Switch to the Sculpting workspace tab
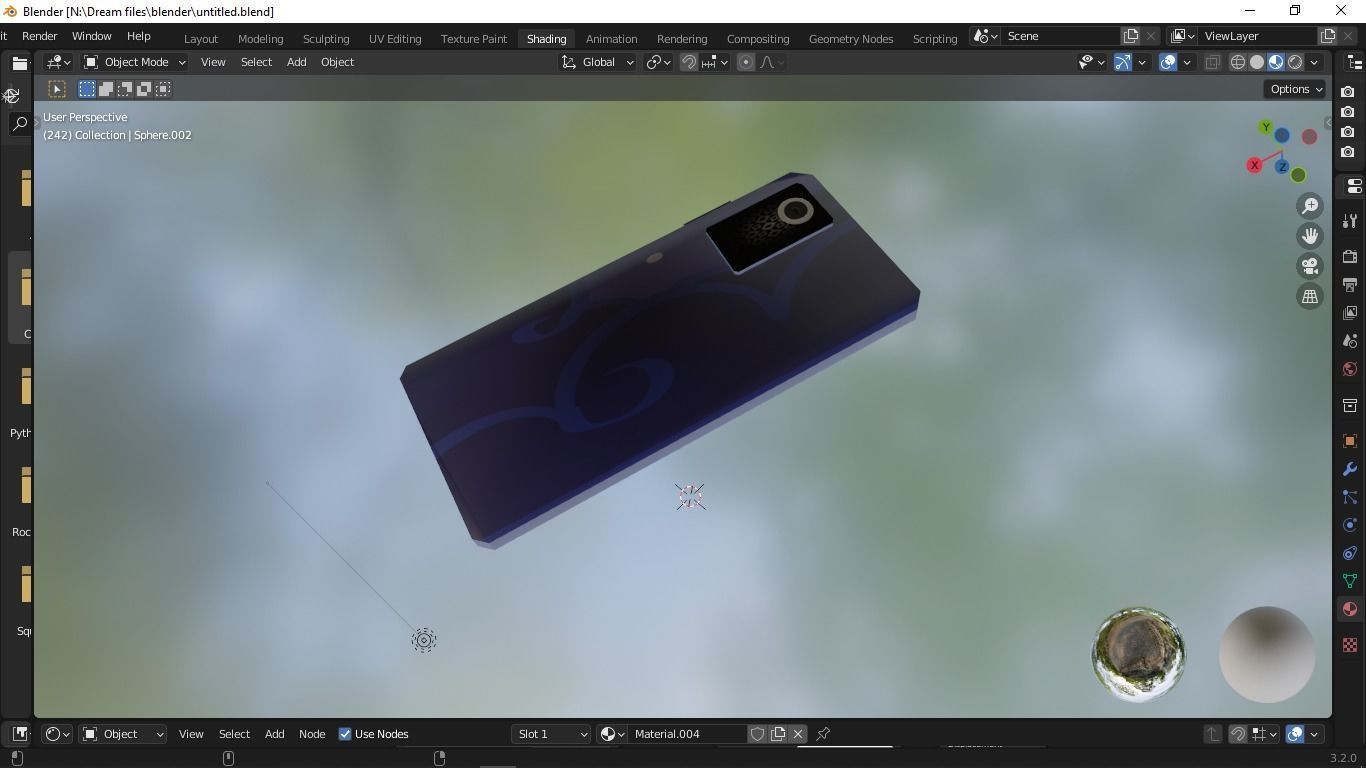The width and height of the screenshot is (1366, 768). pos(326,38)
